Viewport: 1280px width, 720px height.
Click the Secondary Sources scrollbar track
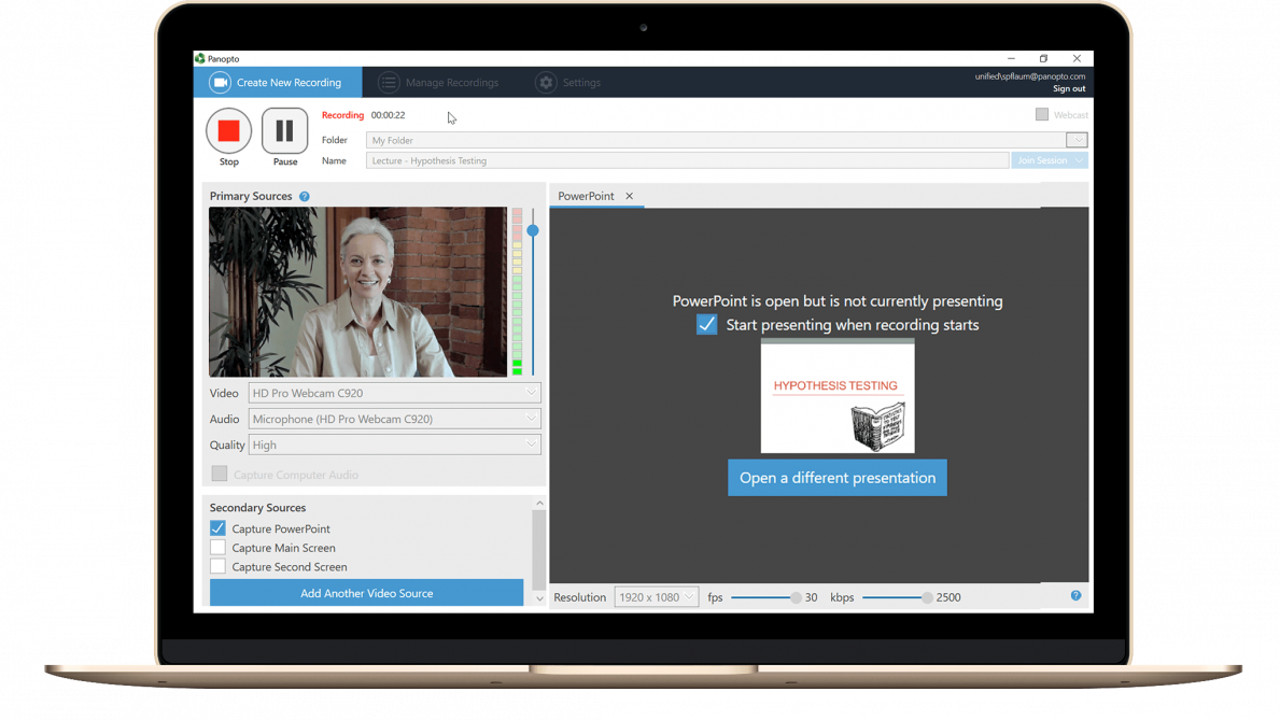point(540,550)
